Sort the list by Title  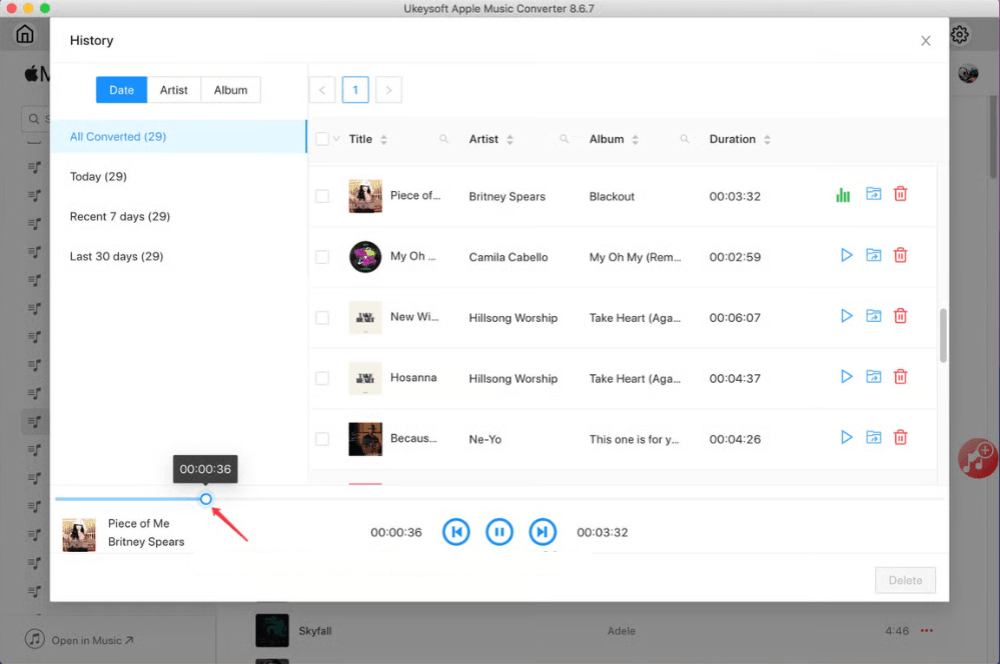(x=383, y=140)
